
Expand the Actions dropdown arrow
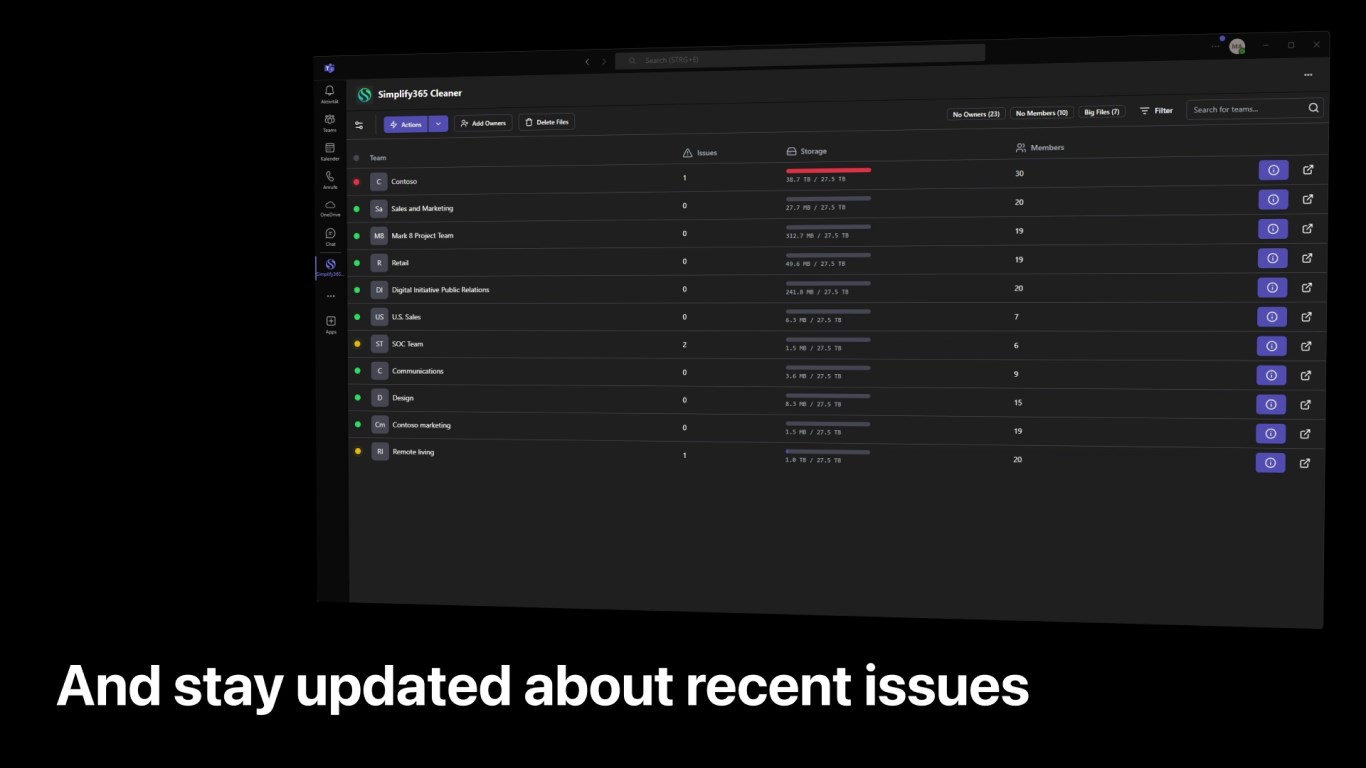pos(438,124)
